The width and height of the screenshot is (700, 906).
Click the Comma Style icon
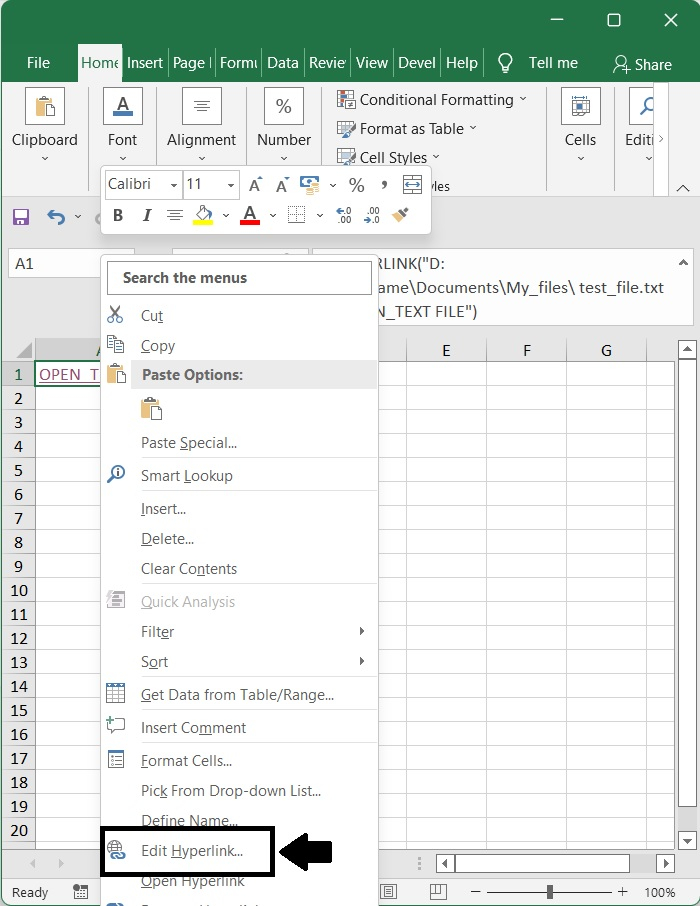[x=384, y=185]
